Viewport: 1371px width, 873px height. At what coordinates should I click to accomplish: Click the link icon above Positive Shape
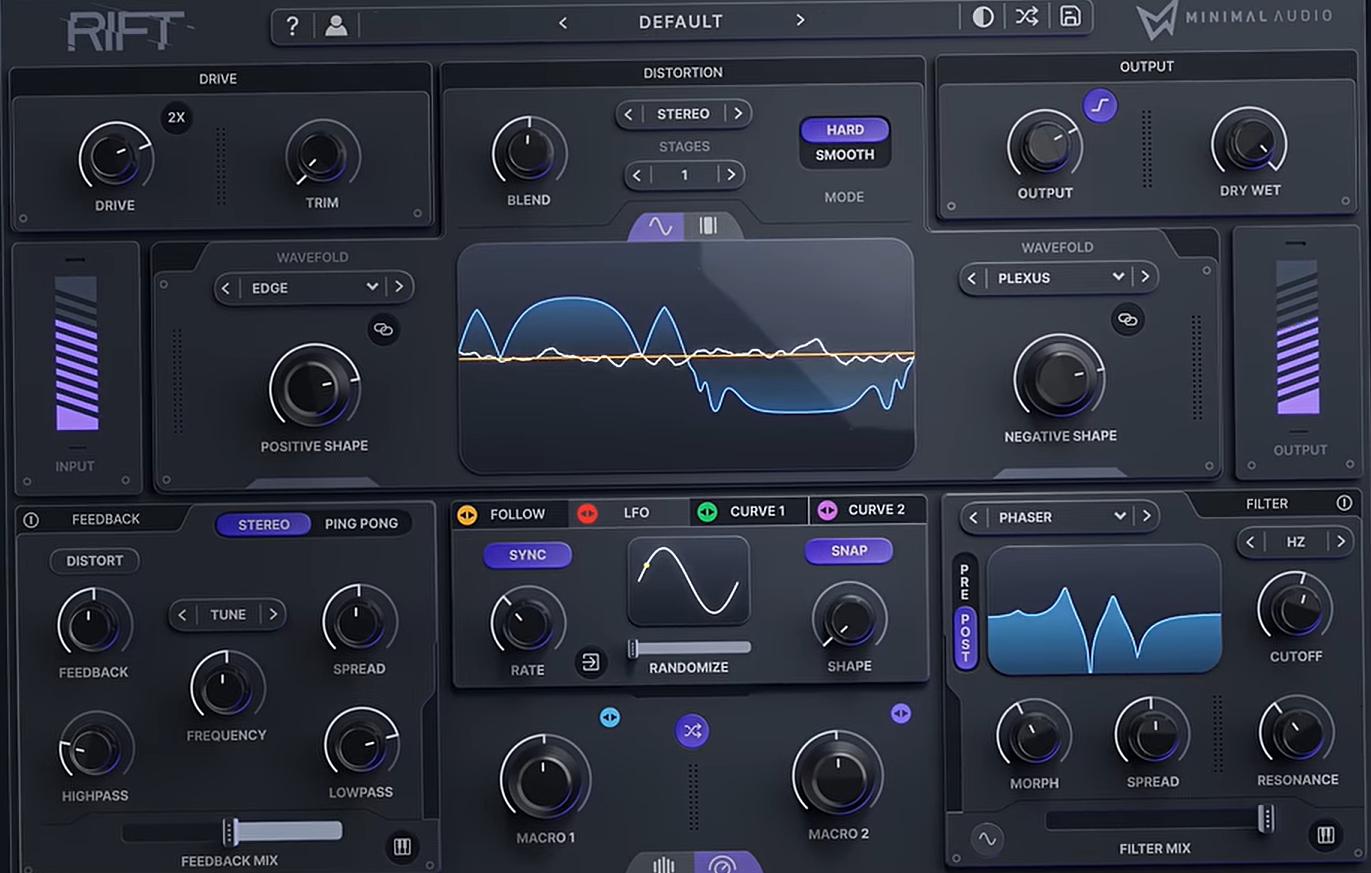[383, 329]
